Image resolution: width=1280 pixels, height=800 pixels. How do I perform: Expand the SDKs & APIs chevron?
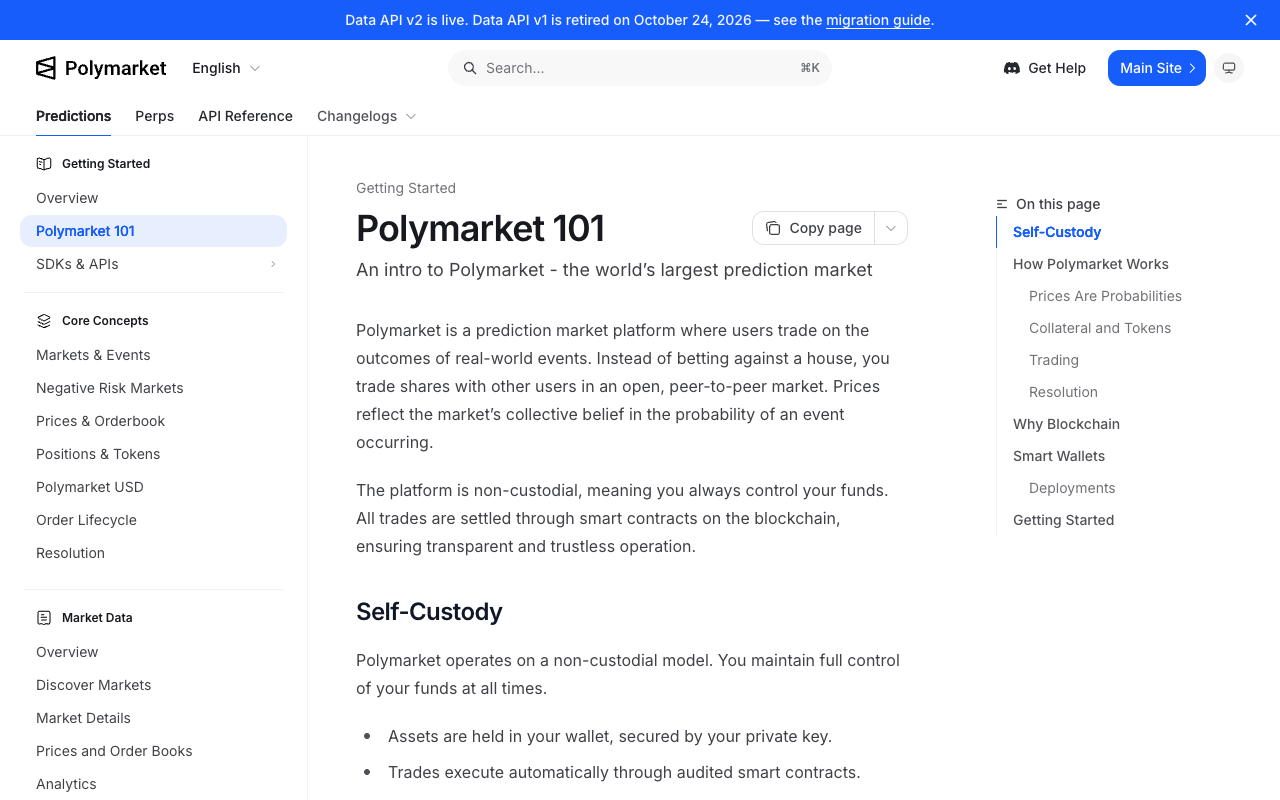(273, 264)
